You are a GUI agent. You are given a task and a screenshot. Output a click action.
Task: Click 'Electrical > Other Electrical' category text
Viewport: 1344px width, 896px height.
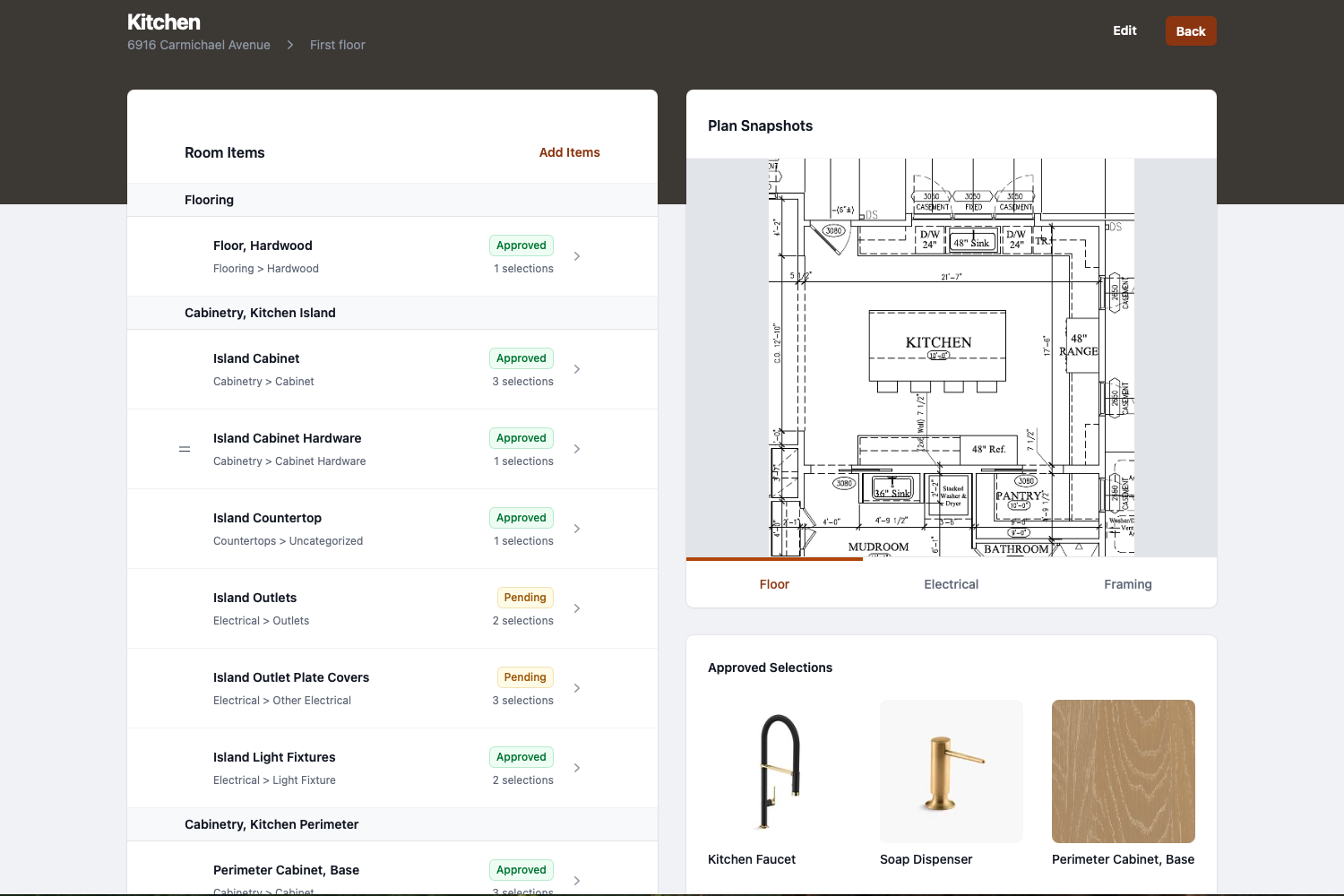click(x=282, y=701)
